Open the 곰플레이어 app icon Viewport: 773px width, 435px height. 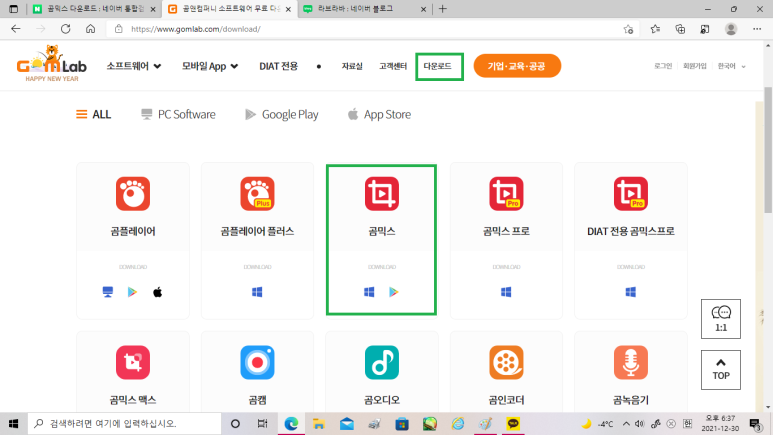133,194
